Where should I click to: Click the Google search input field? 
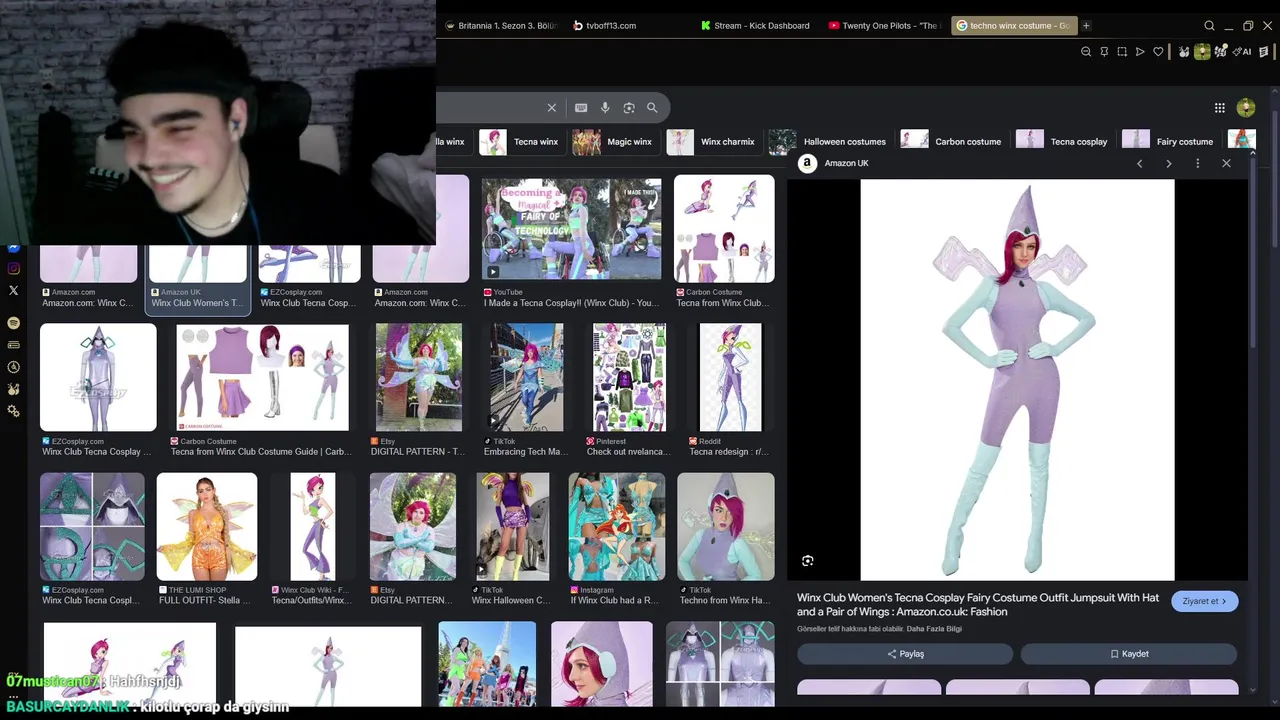(488, 107)
